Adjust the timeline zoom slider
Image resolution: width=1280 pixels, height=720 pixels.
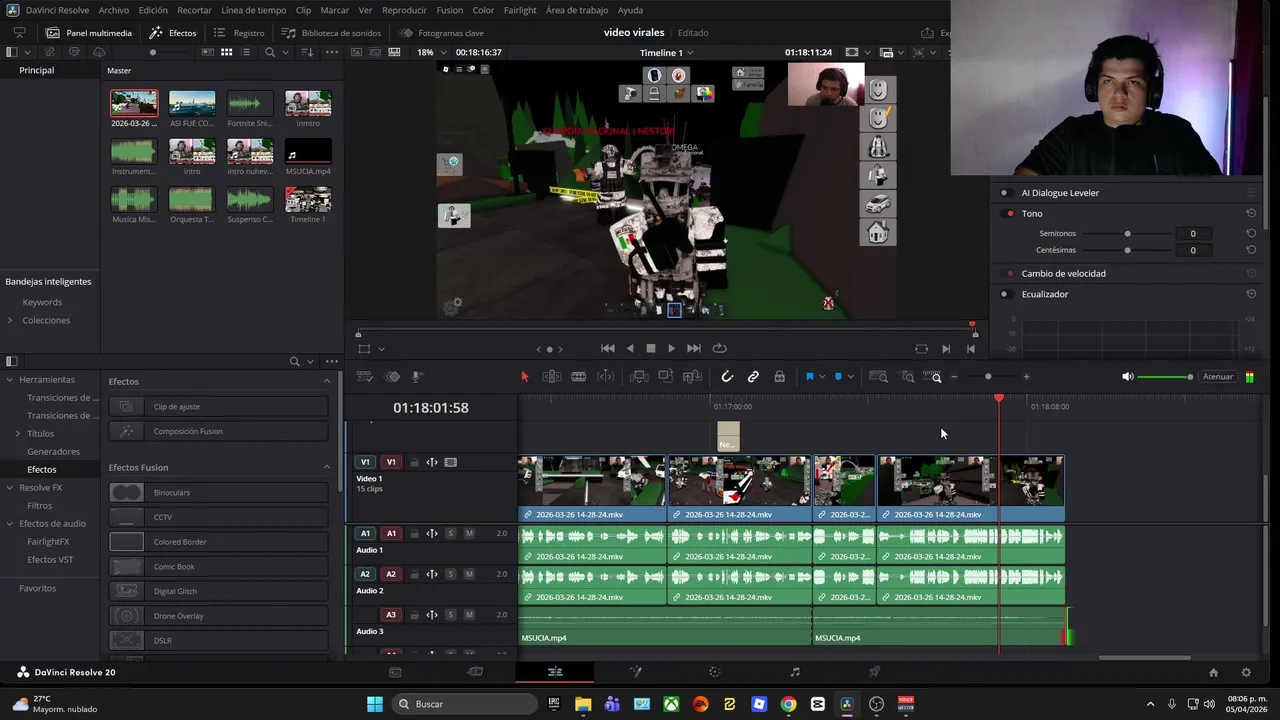click(x=989, y=377)
